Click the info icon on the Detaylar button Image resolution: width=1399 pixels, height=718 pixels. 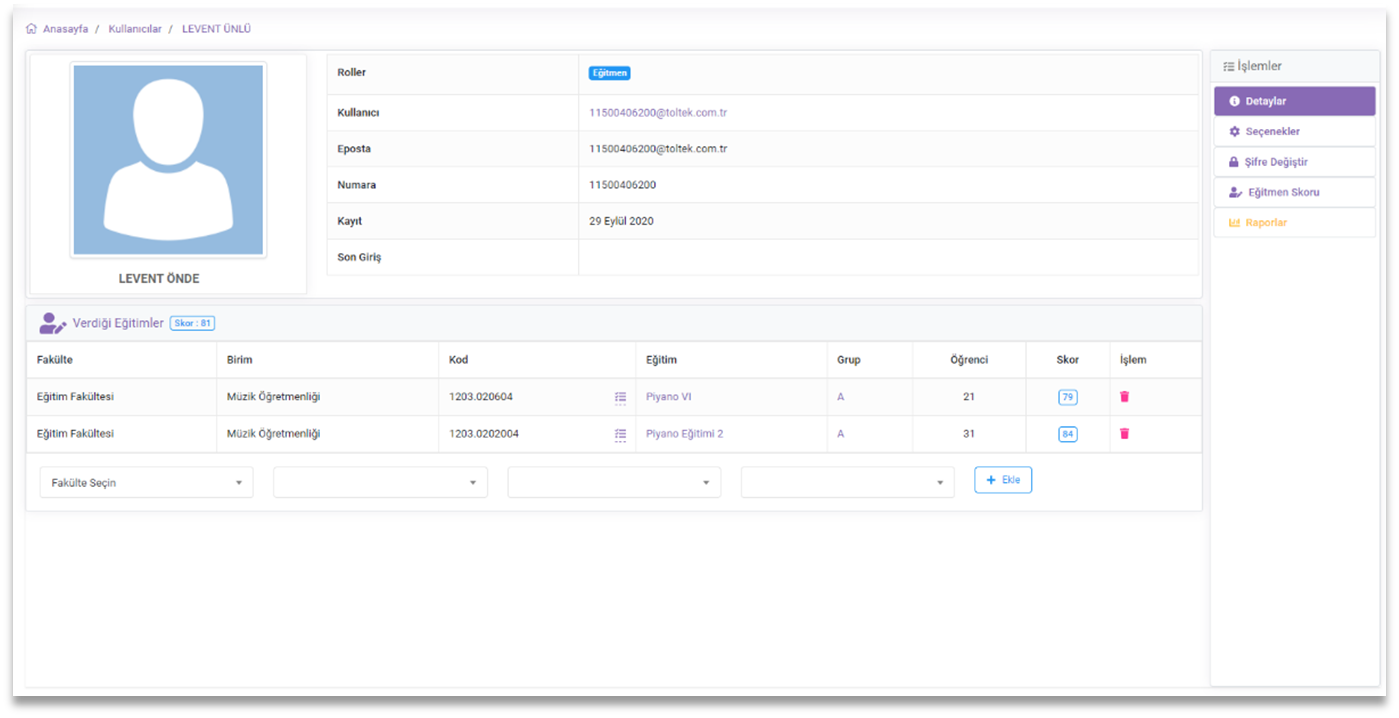[1232, 101]
